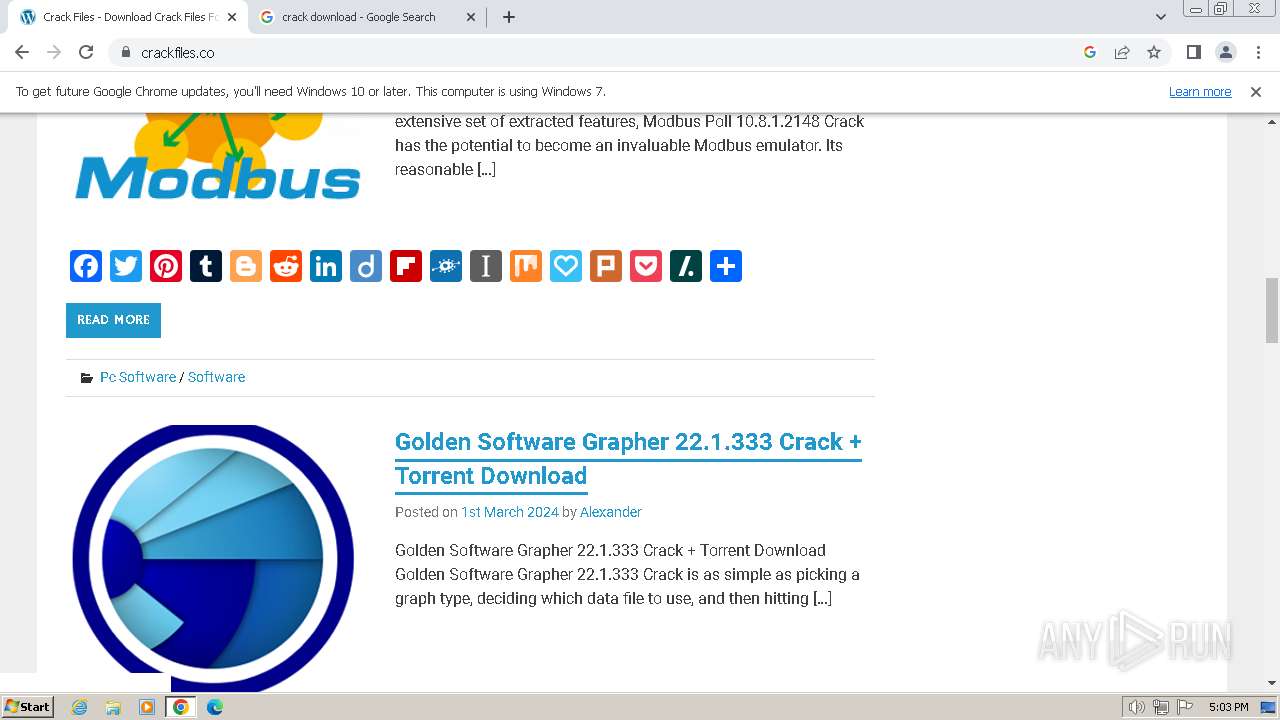
Task: Save the post to Instapaper
Action: (486, 266)
